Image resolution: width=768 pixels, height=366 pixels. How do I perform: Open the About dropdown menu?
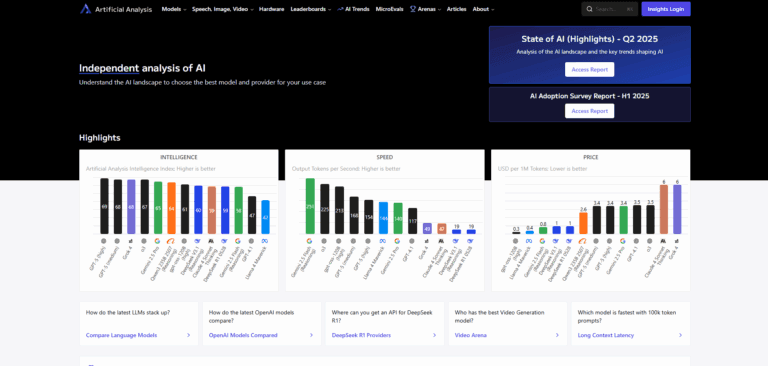[483, 9]
